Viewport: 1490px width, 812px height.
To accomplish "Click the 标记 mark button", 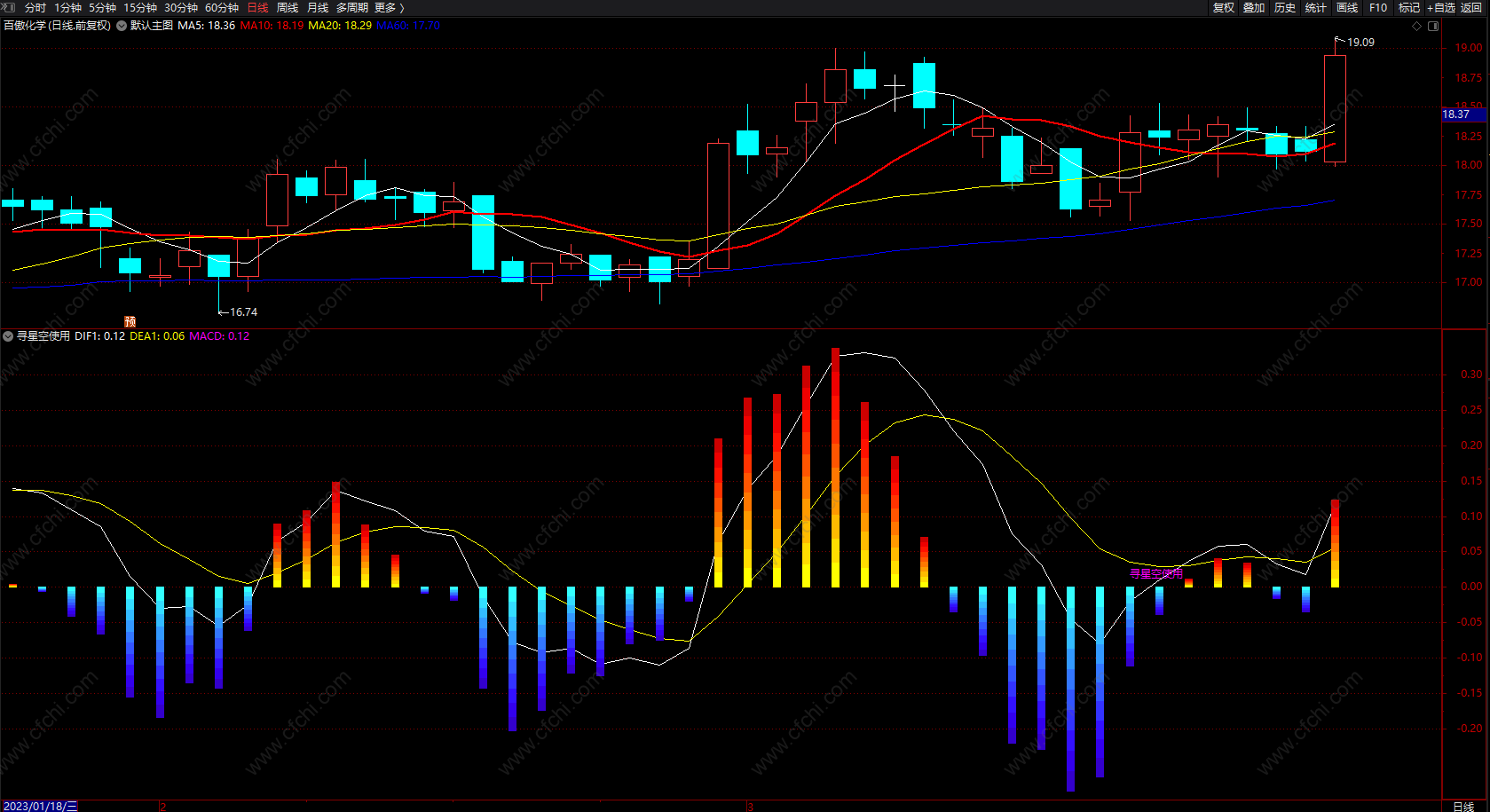I will click(x=1409, y=8).
